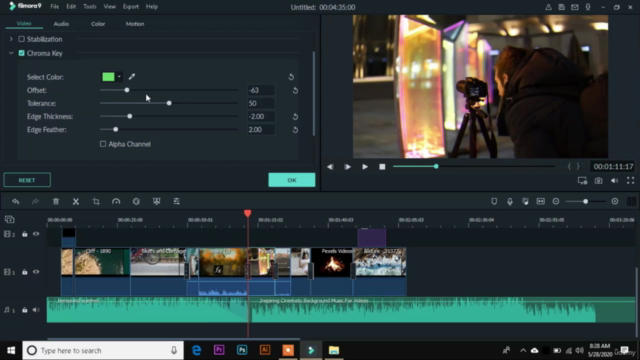Screen dimensions: 640x360
Task: Switch to the Motion tab
Action: point(135,24)
